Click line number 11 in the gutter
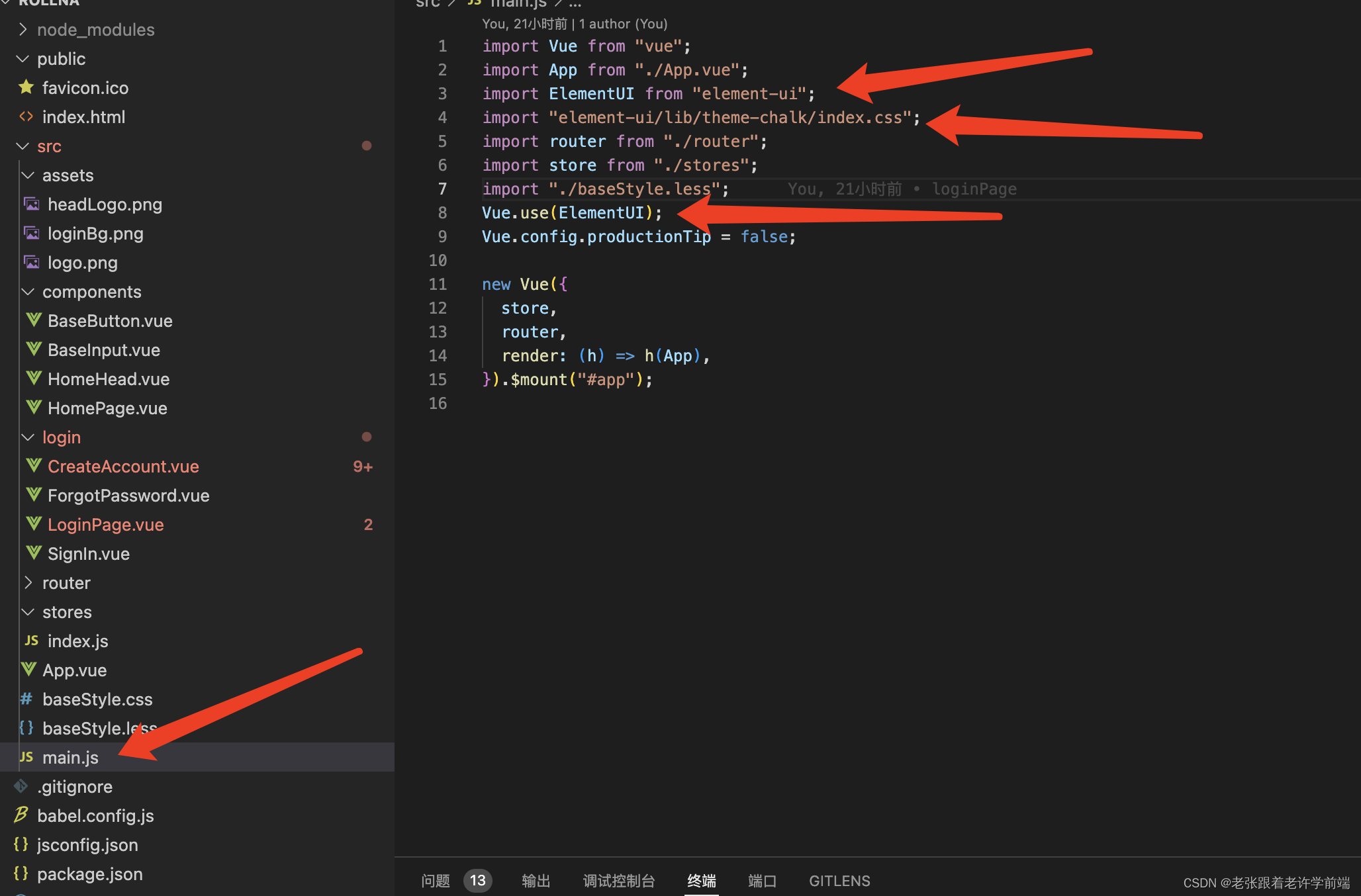This screenshot has height=896, width=1361. coord(438,284)
